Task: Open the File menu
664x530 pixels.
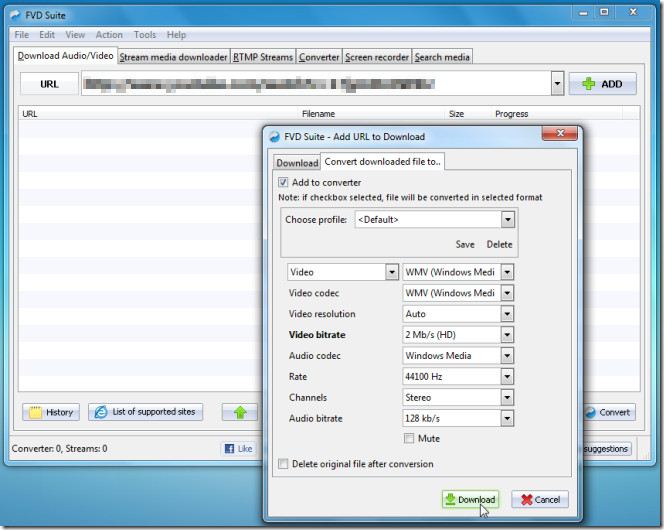Action: point(22,35)
